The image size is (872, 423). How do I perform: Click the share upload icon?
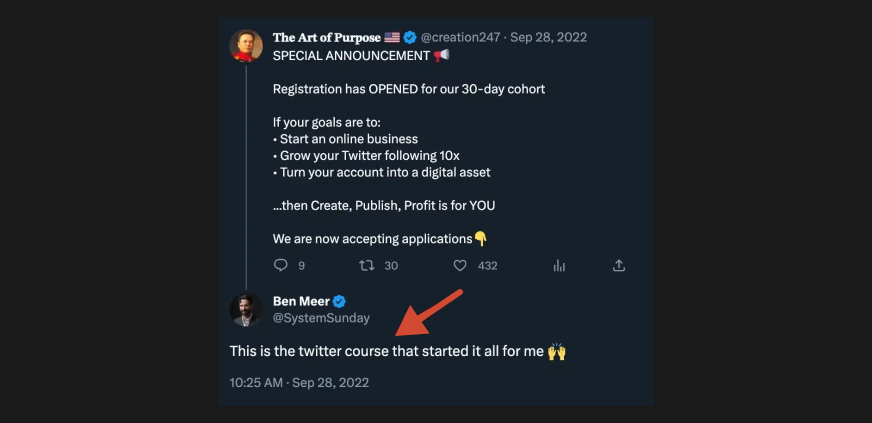click(619, 265)
